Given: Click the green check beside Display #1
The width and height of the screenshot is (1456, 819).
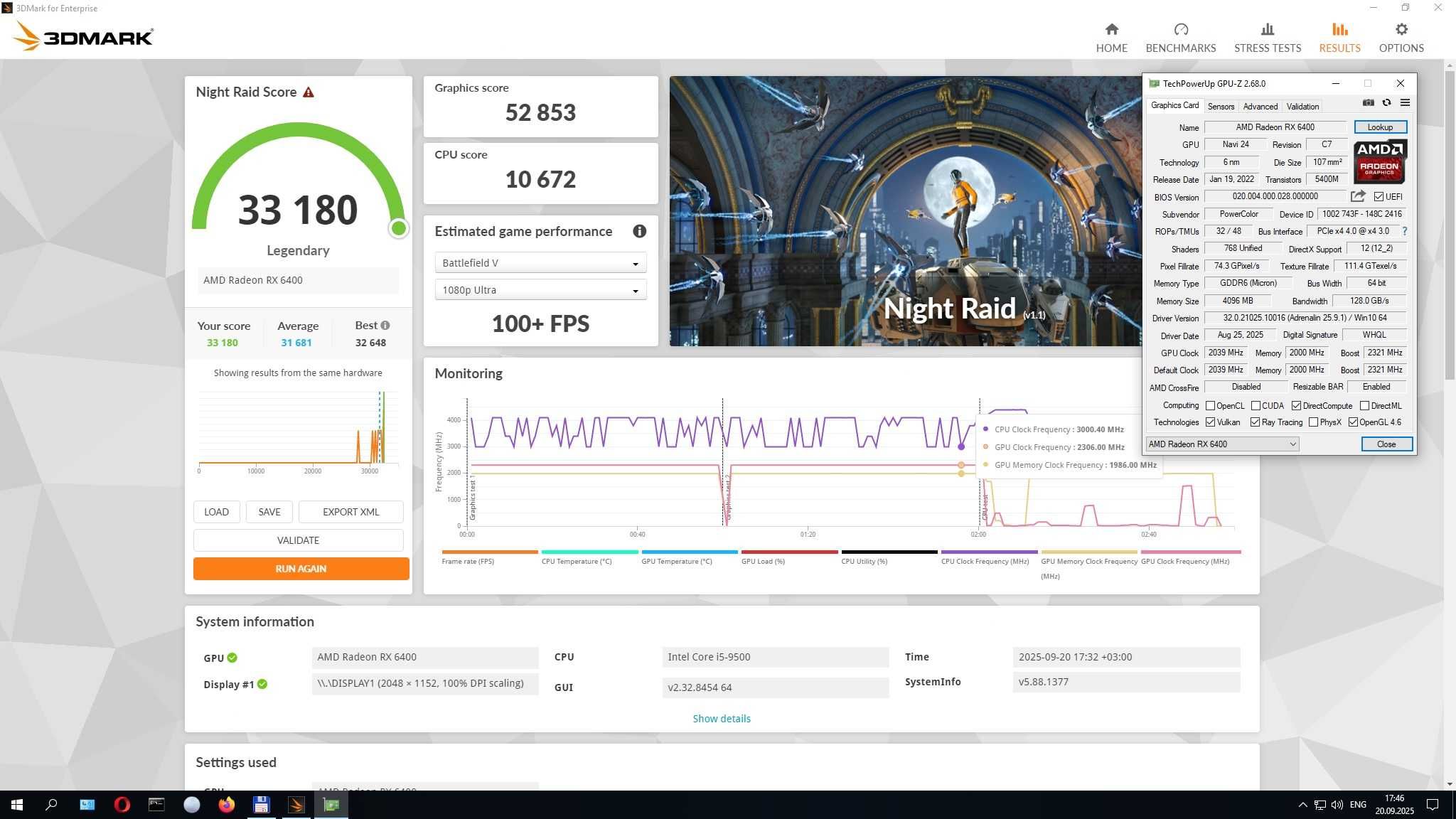Looking at the screenshot, I should (x=262, y=684).
